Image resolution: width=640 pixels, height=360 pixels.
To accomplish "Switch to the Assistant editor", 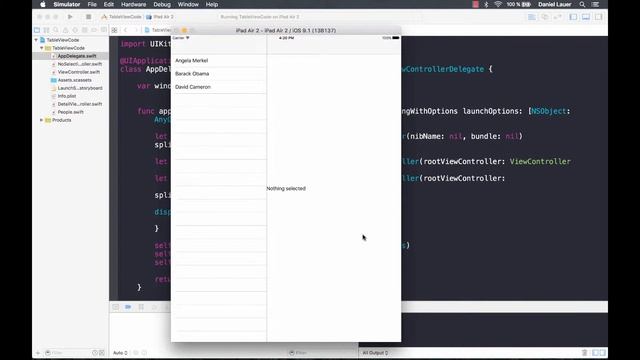I will tap(545, 17).
